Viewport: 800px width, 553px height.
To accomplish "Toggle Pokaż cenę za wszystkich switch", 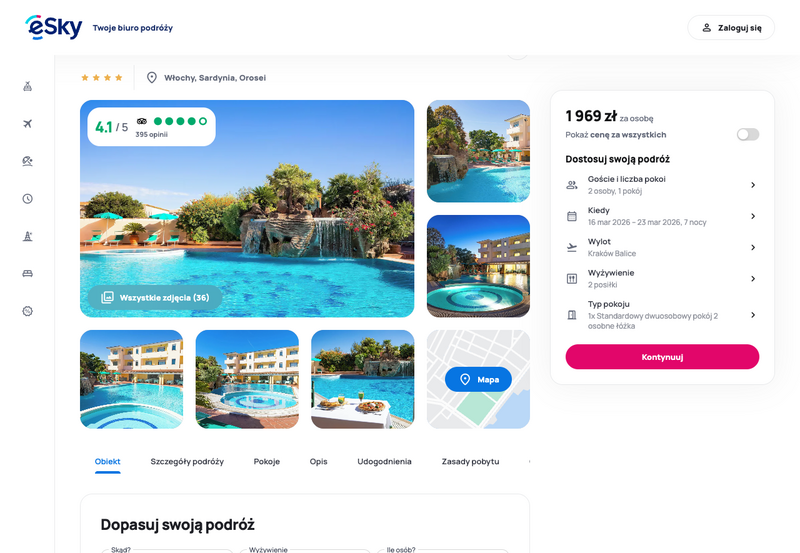I will pos(747,134).
